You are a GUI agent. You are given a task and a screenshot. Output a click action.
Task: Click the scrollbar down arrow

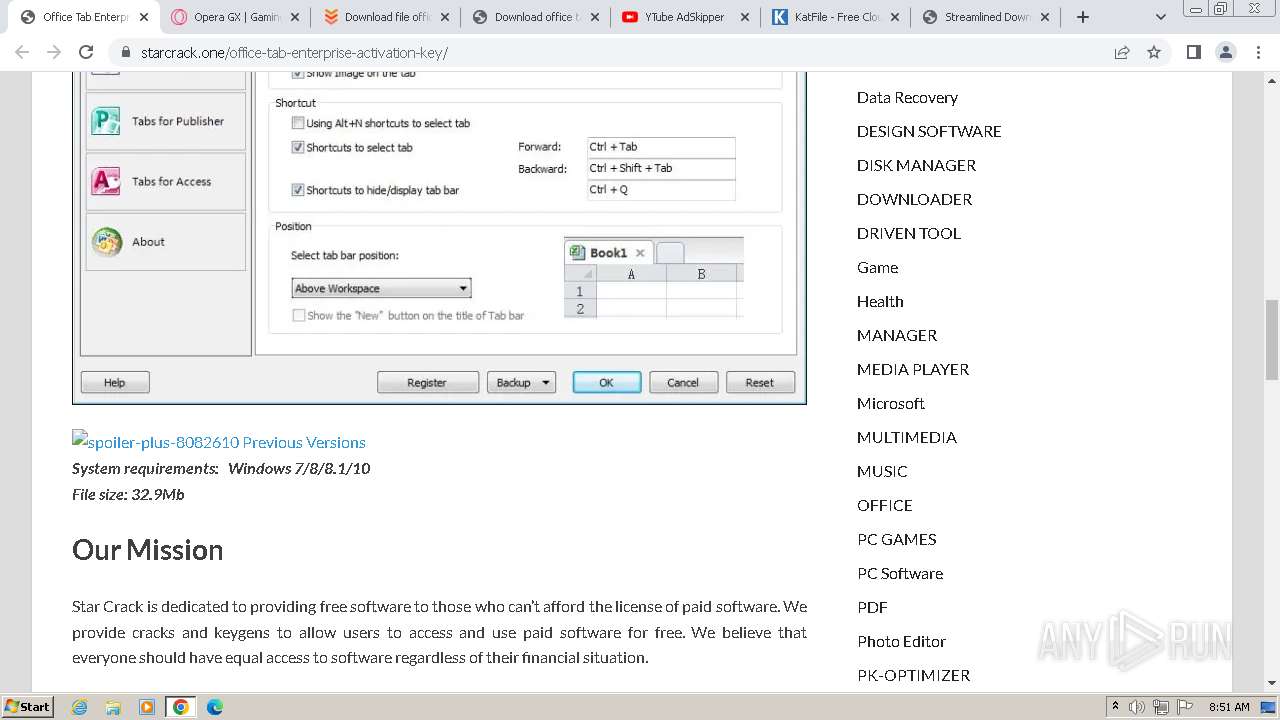1272,684
